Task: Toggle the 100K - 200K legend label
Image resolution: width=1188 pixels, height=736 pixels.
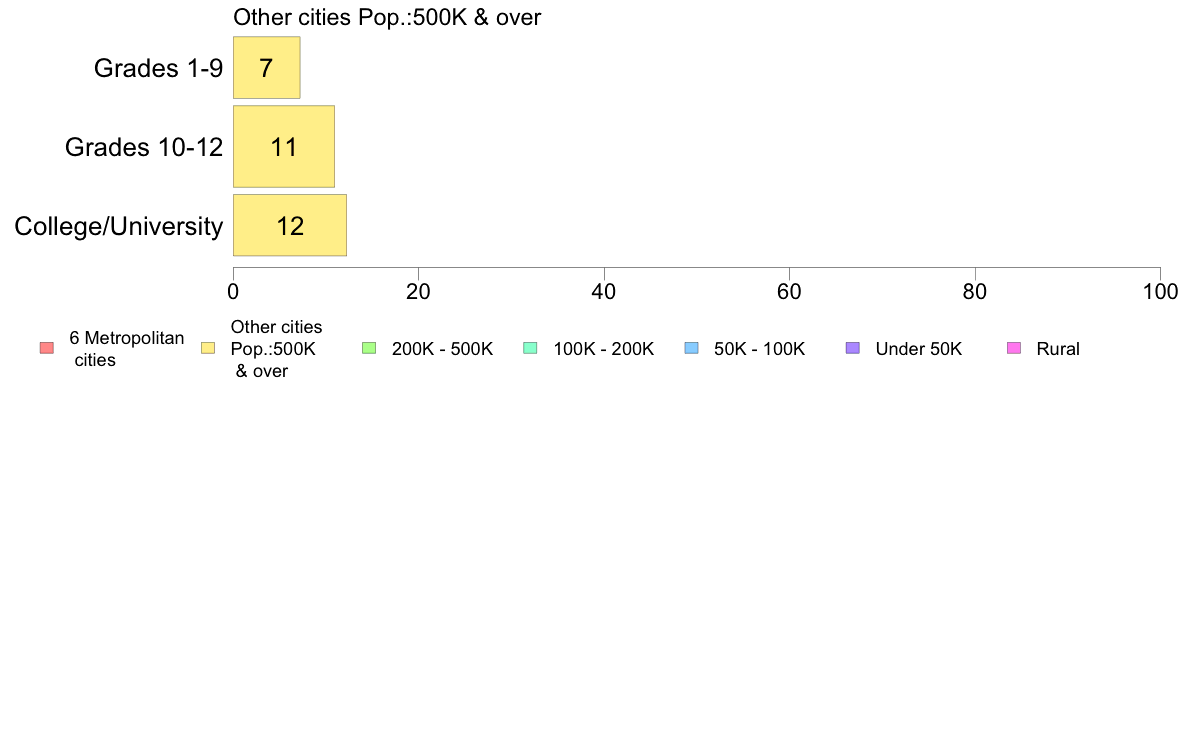Action: pos(603,349)
